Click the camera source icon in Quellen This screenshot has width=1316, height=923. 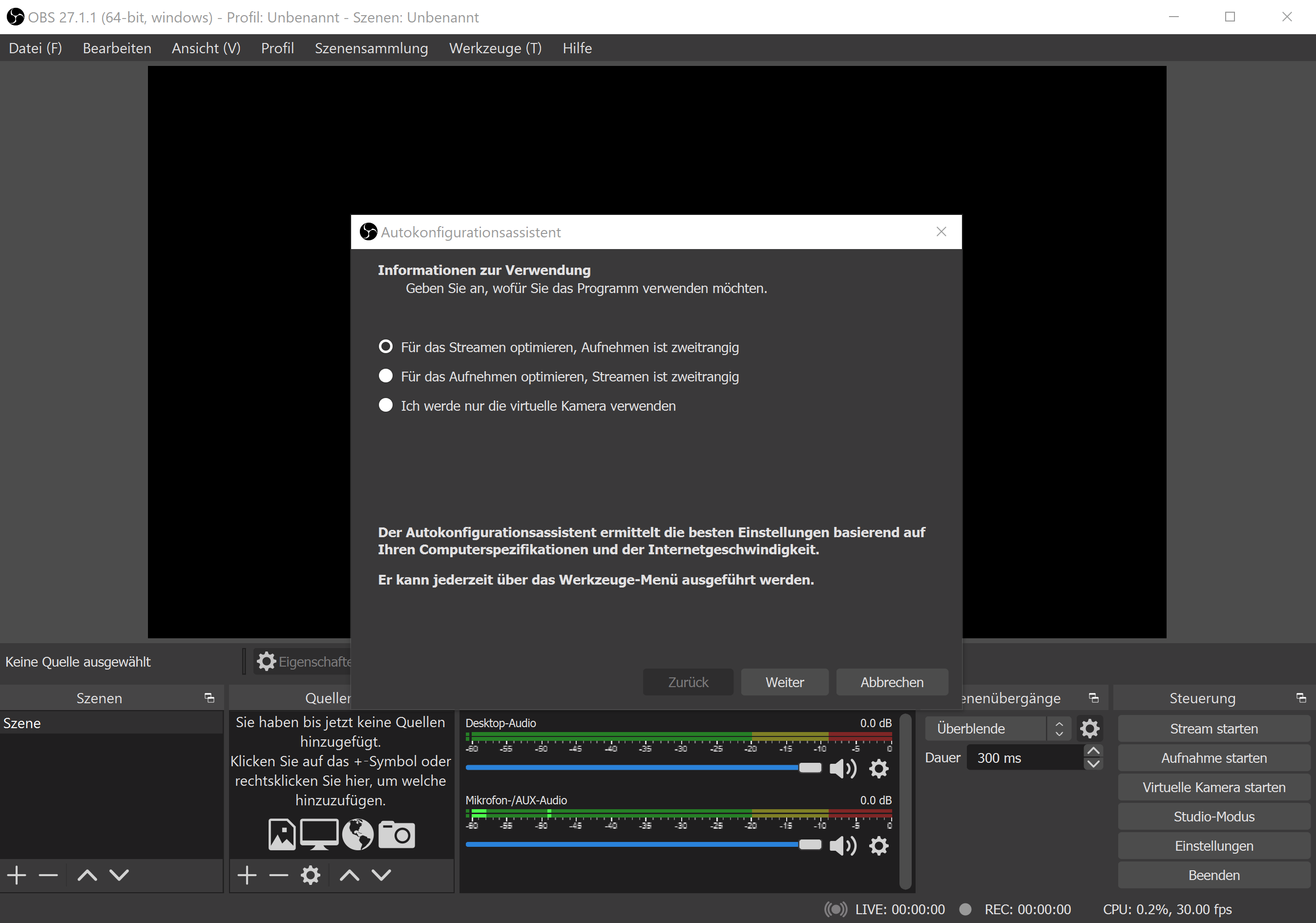click(396, 834)
